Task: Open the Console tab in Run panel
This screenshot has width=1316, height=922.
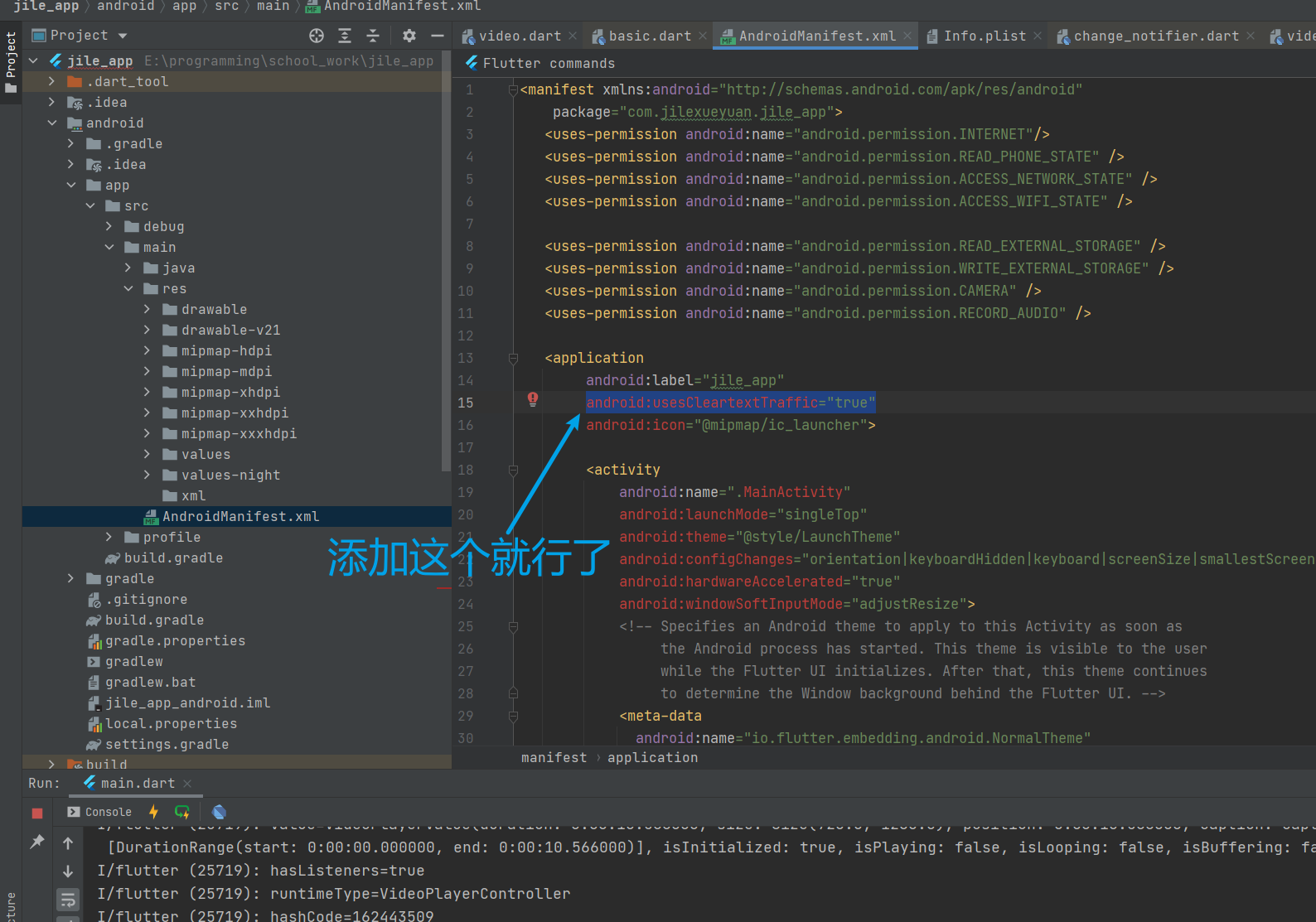Action: click(x=99, y=812)
